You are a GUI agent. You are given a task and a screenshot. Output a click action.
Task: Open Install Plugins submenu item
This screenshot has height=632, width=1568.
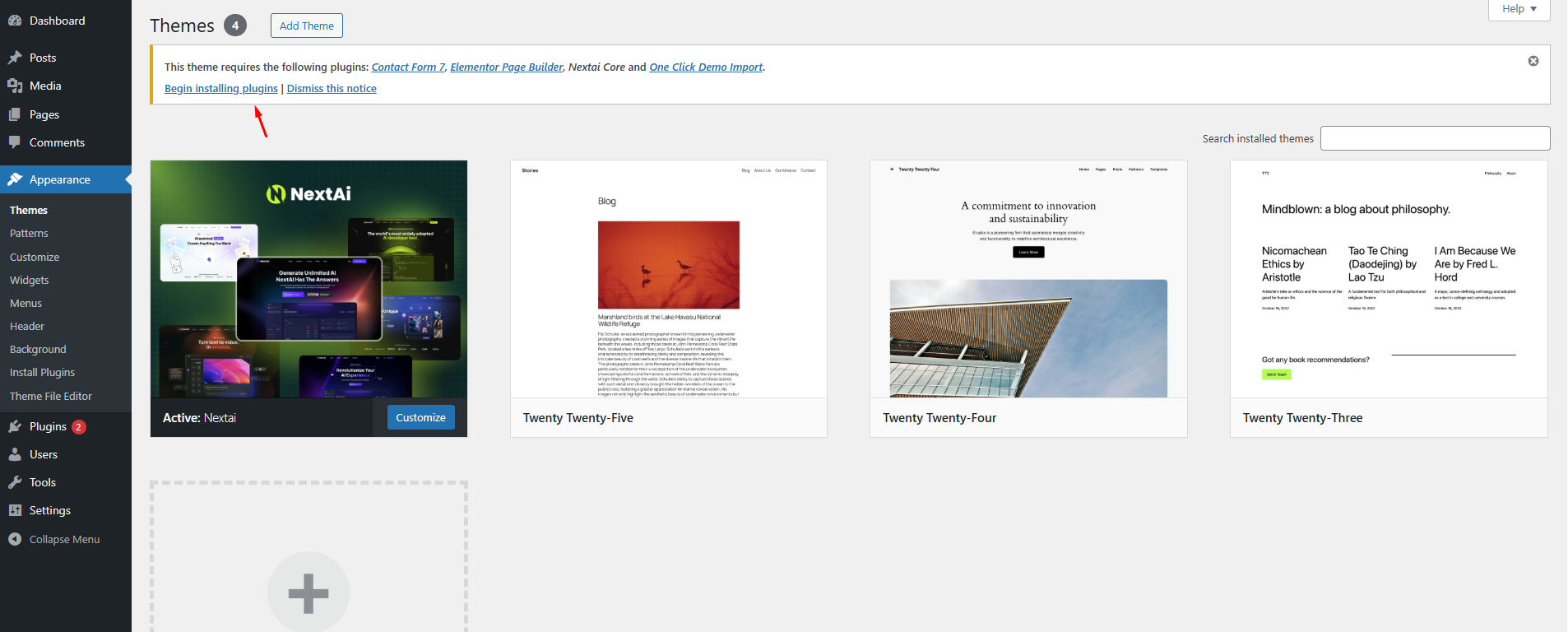click(x=42, y=372)
